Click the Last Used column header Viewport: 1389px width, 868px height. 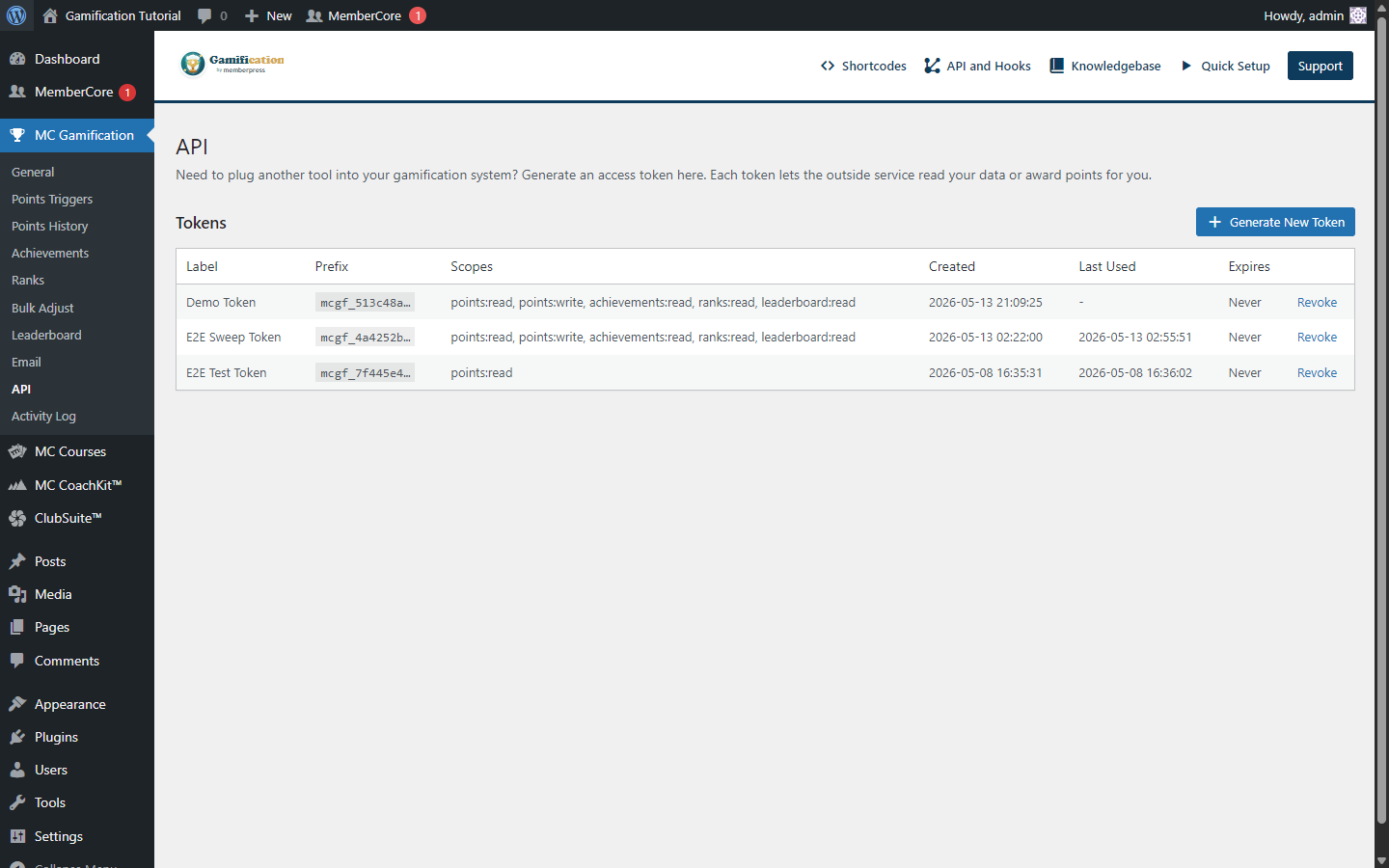(1107, 266)
